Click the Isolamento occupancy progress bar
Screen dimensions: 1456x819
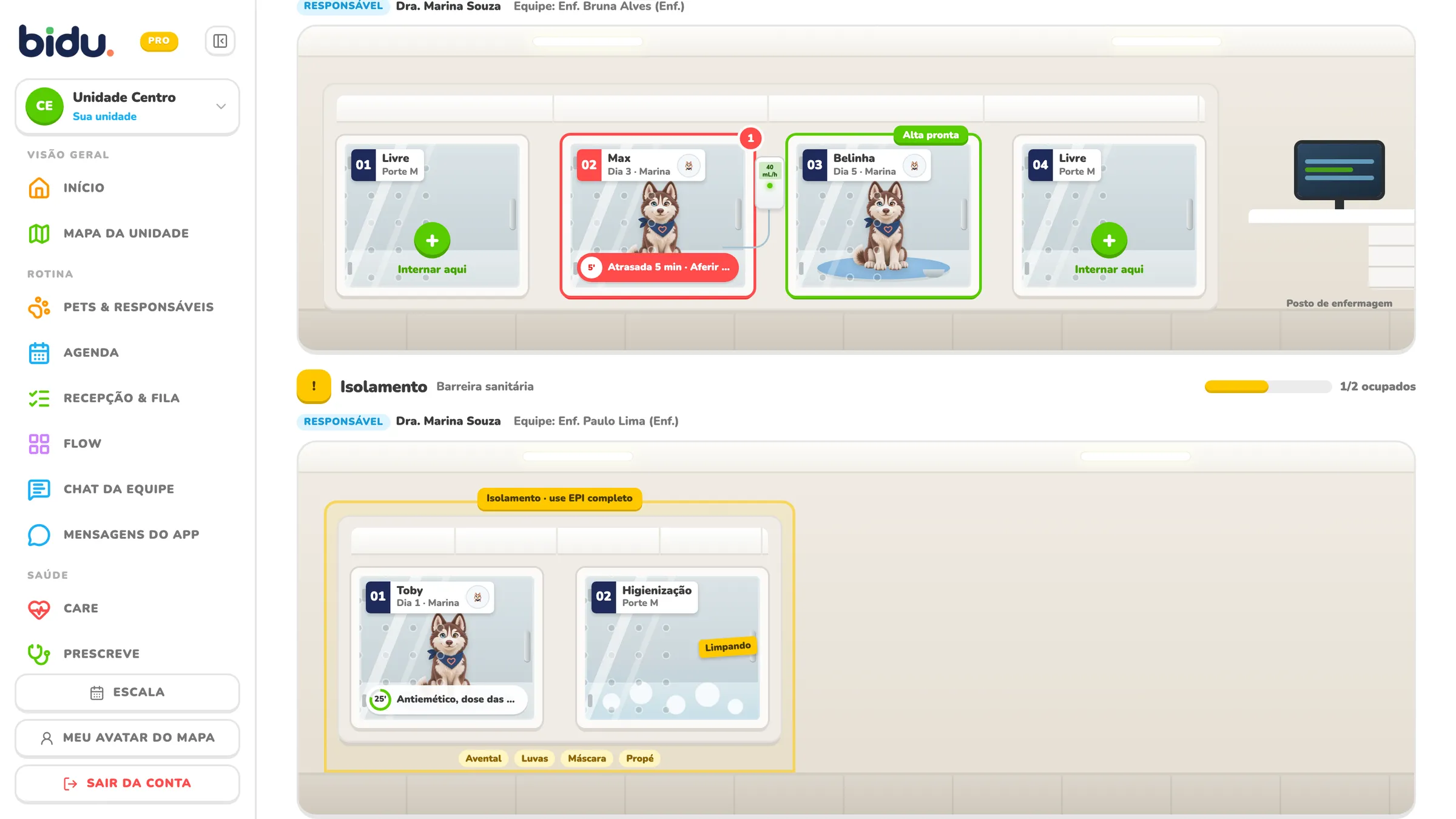point(1267,386)
